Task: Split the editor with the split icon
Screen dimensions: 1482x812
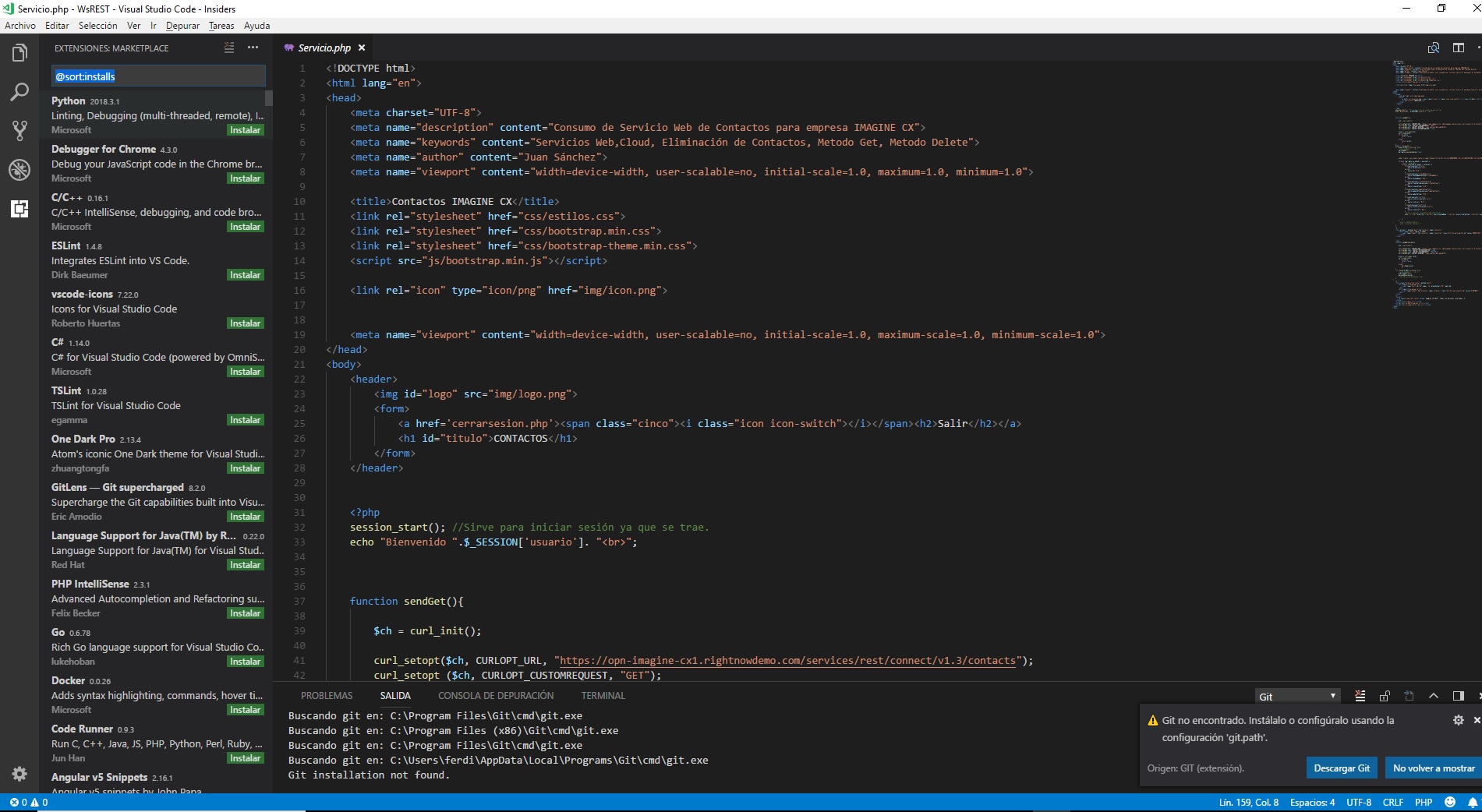Action: pos(1458,48)
